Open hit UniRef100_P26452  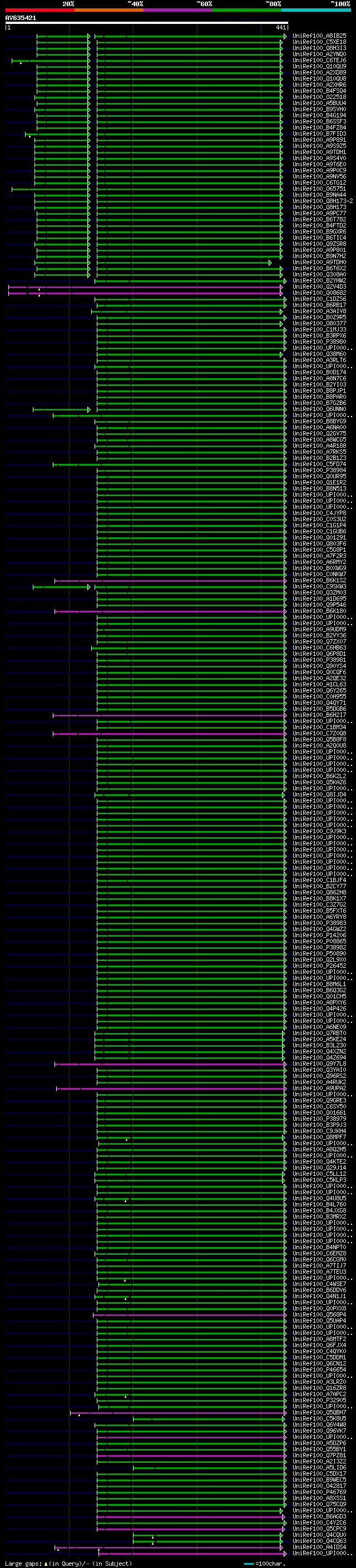(x=319, y=966)
